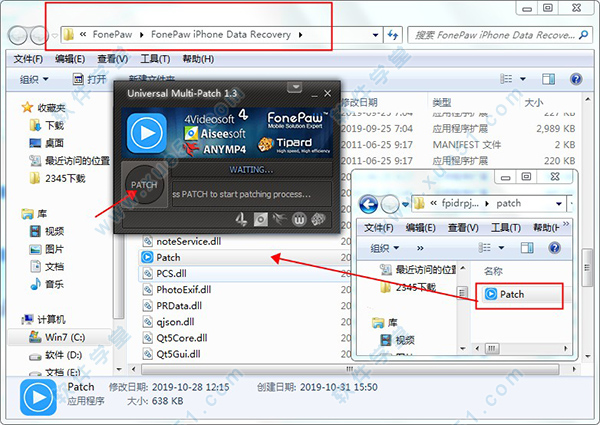Screen dimensions: 600x425
Task: Click the round PATCH button
Action: pos(144,185)
